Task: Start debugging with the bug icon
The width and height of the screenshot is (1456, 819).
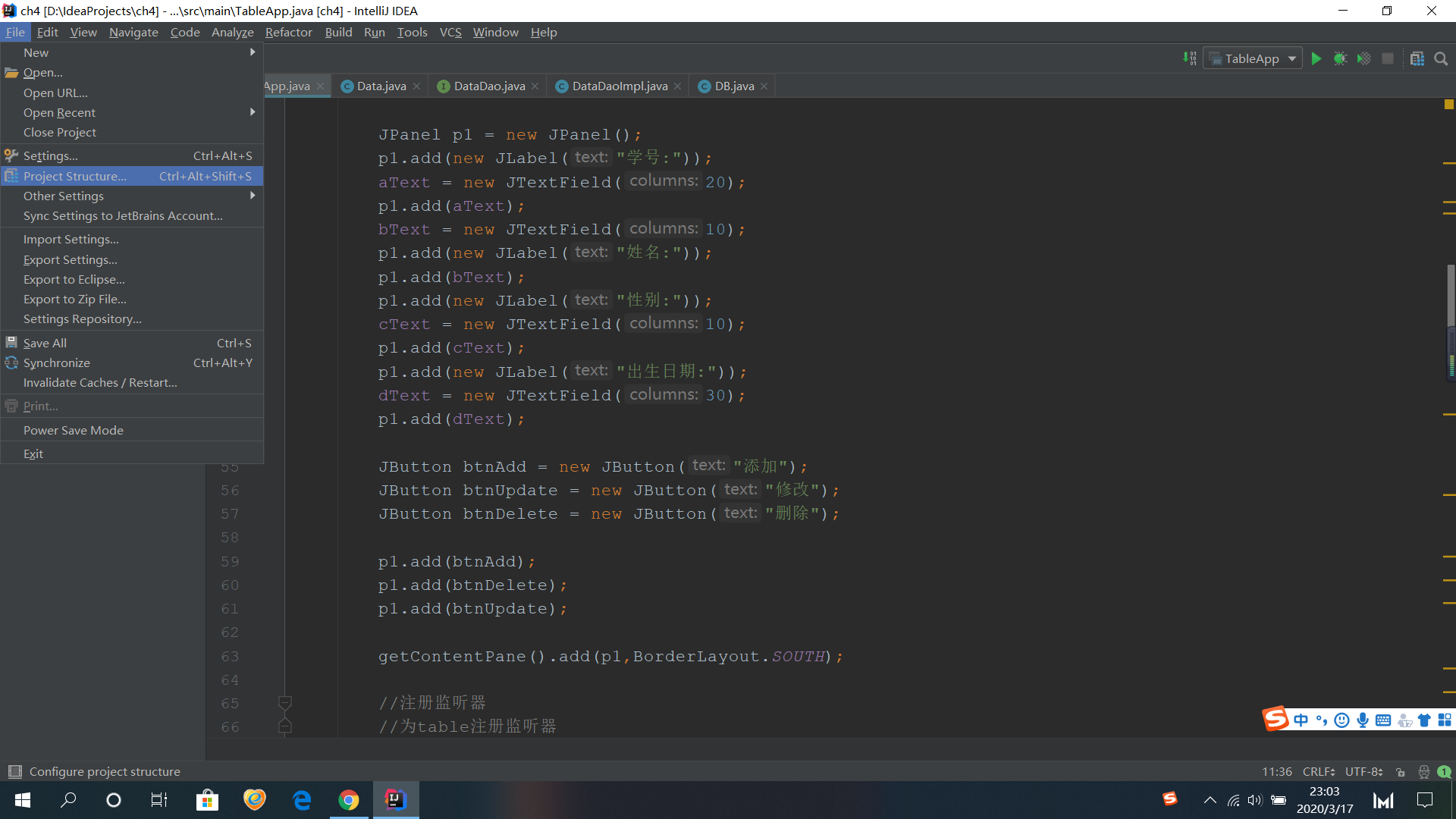Action: 1340,58
